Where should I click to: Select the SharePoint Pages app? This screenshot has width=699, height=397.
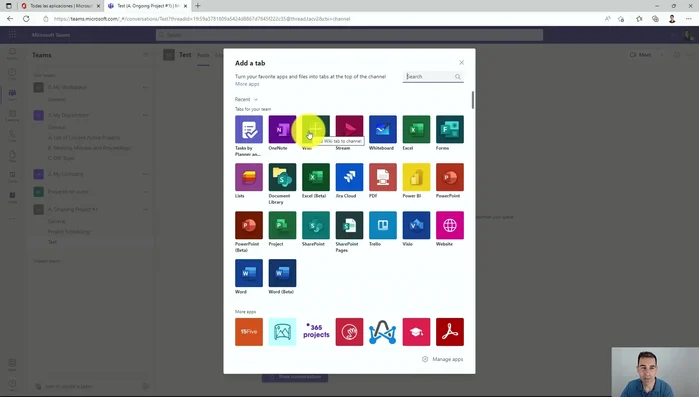coord(349,225)
